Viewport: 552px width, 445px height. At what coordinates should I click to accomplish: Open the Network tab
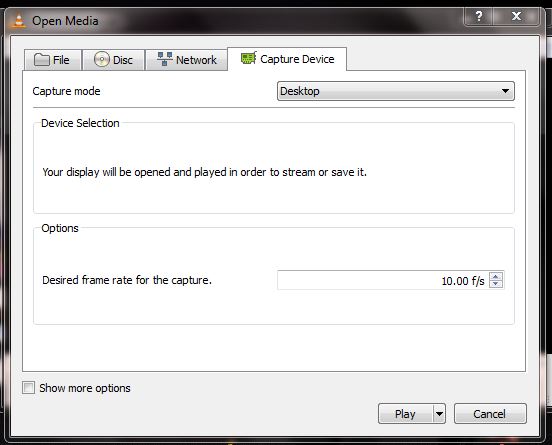click(x=187, y=60)
